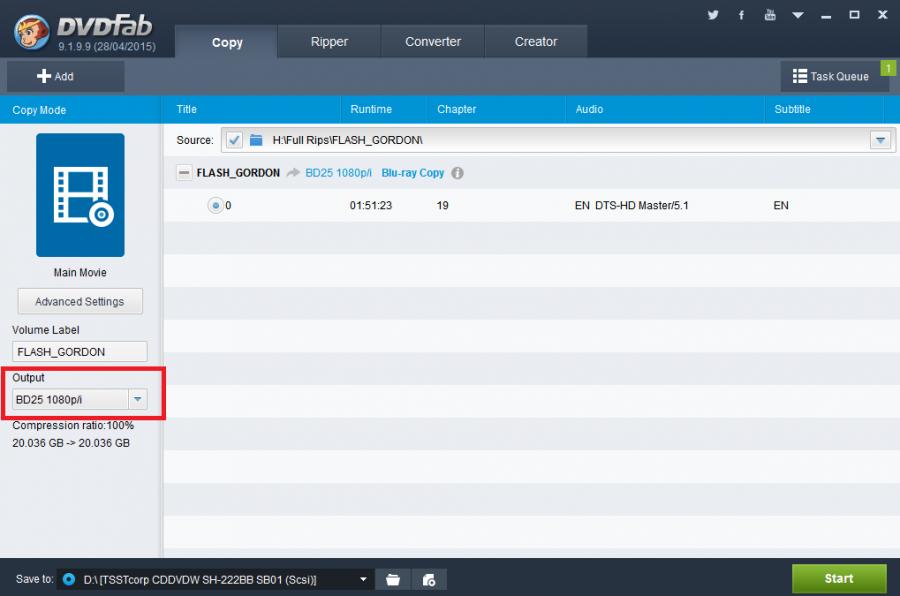Click the Add button

pos(65,76)
